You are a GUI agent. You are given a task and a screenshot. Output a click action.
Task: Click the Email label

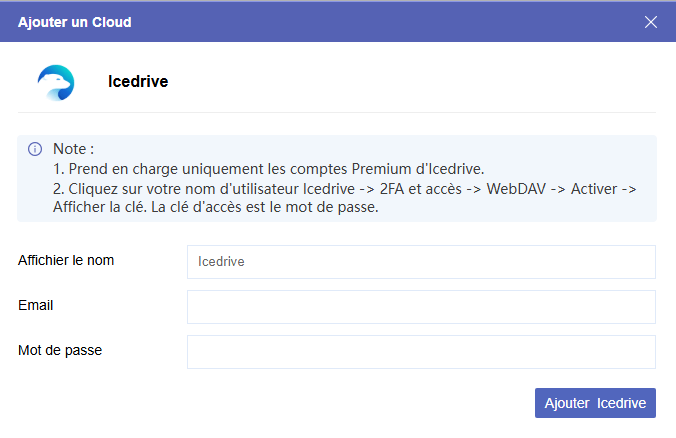point(35,305)
